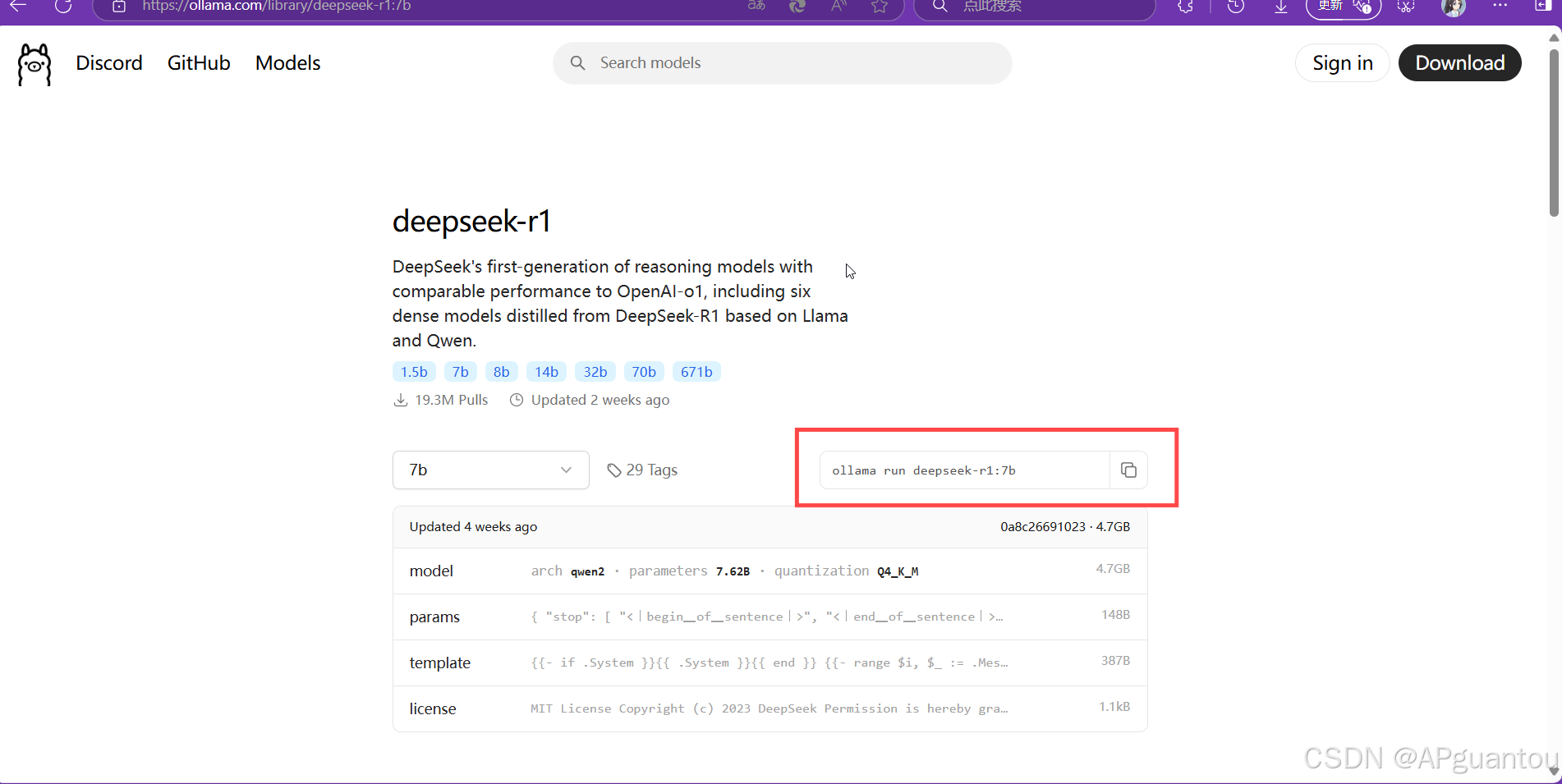Click the Search models input field

783,63
